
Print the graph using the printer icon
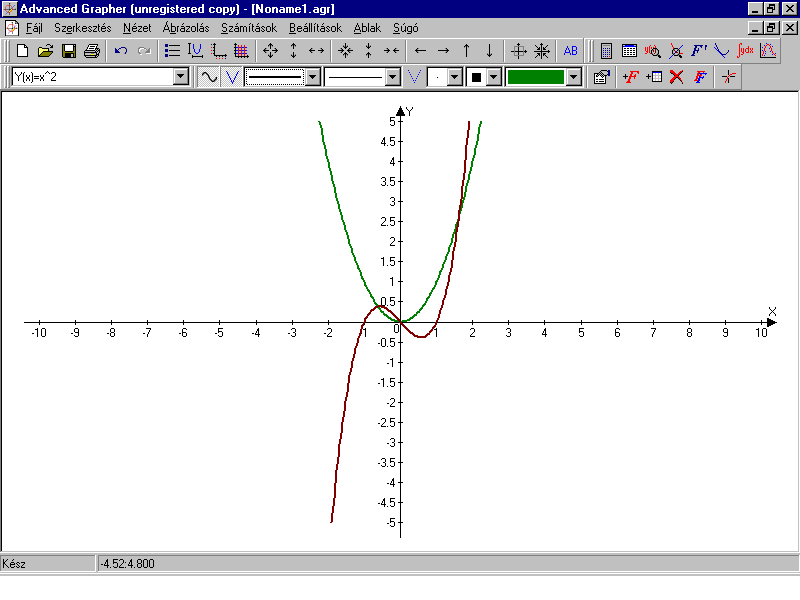tap(92, 51)
